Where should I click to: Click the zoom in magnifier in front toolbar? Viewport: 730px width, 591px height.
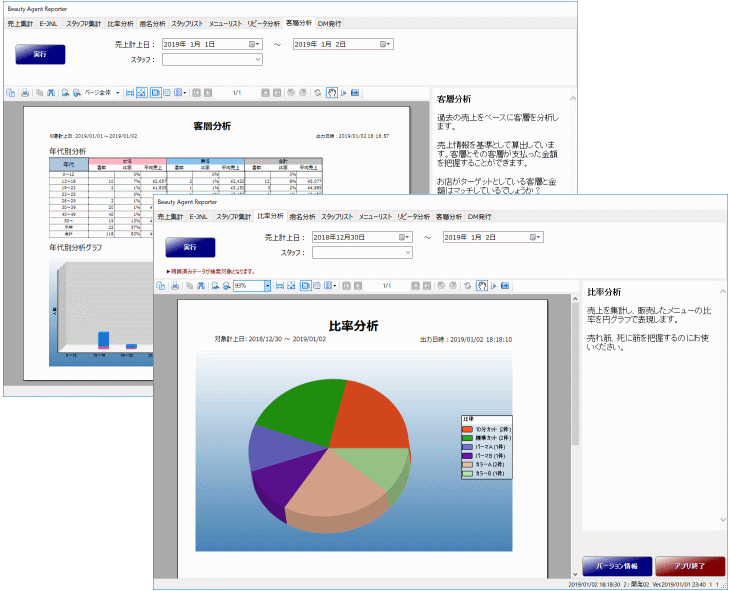215,286
